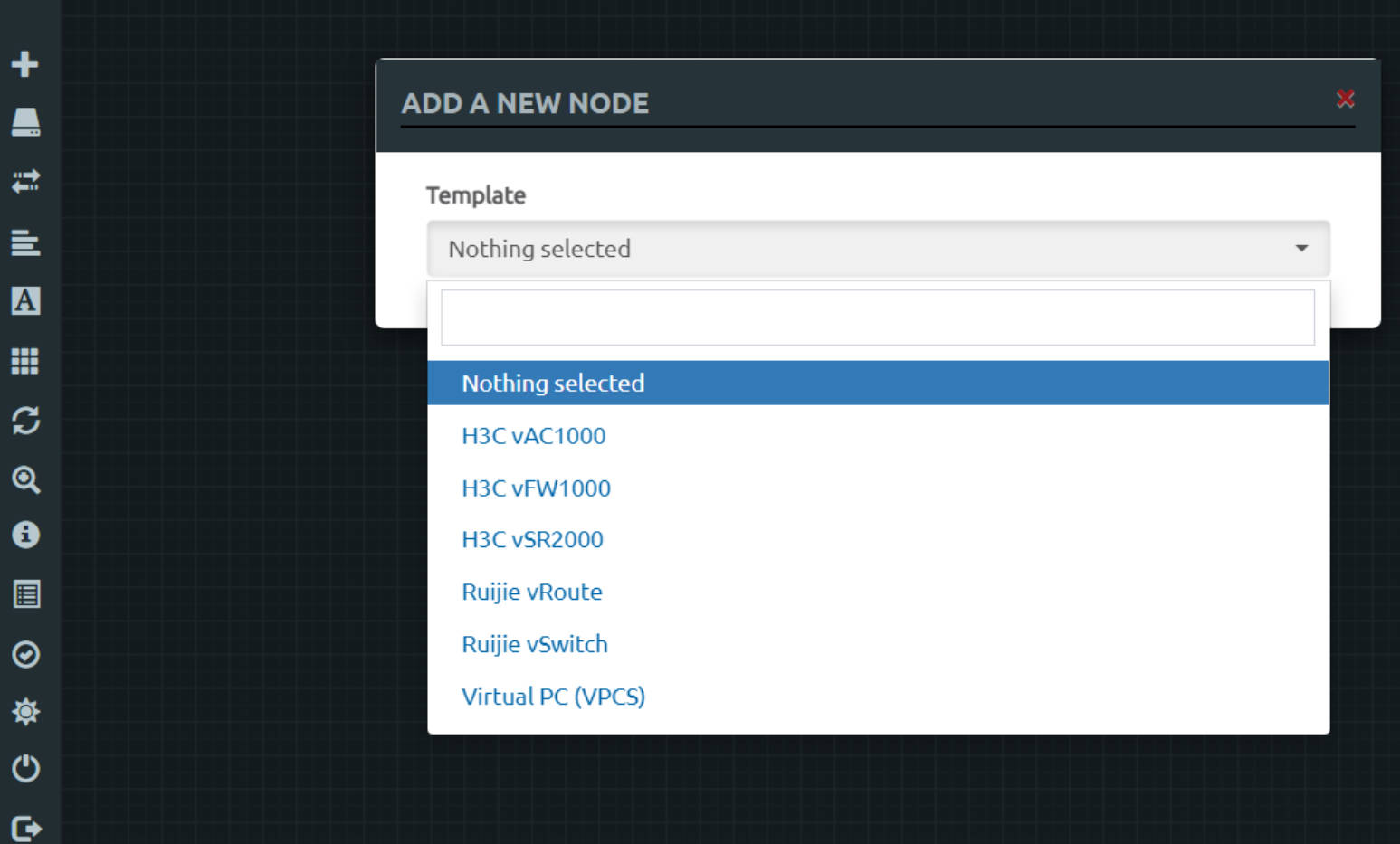This screenshot has width=1400, height=844.
Task: Collapse the Template dropdown via its caret
Action: click(x=1301, y=249)
